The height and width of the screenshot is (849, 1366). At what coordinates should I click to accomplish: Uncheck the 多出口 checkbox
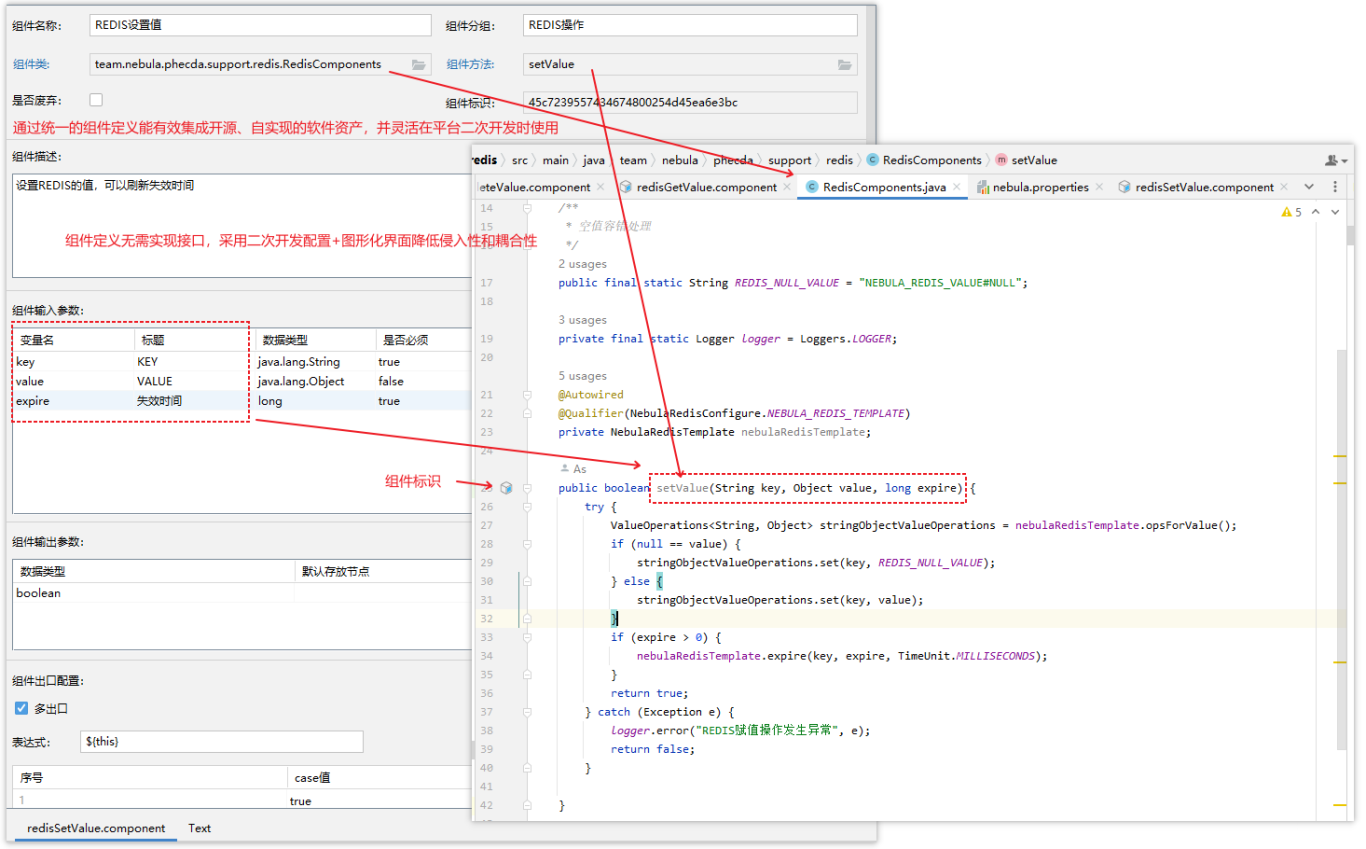point(21,708)
